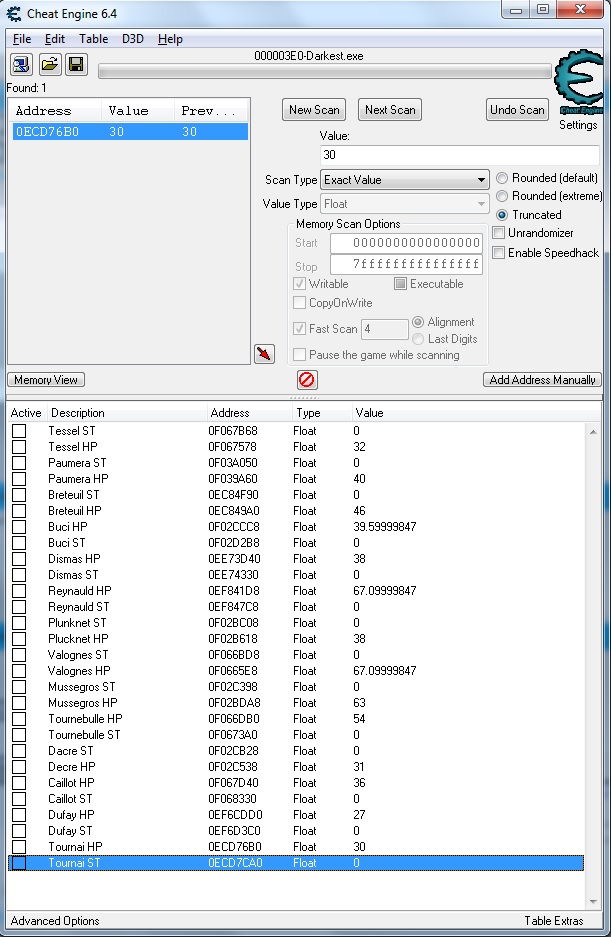
Task: Select Rounded (default) option
Action: tap(547, 178)
